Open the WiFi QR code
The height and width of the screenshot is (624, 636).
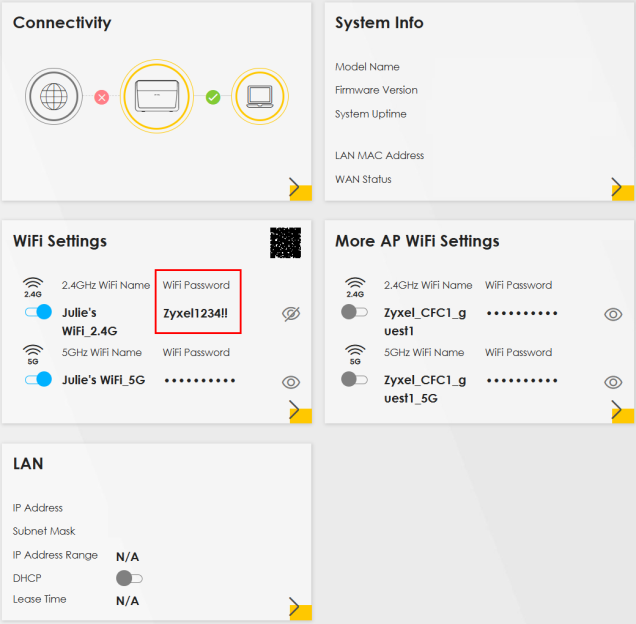286,243
